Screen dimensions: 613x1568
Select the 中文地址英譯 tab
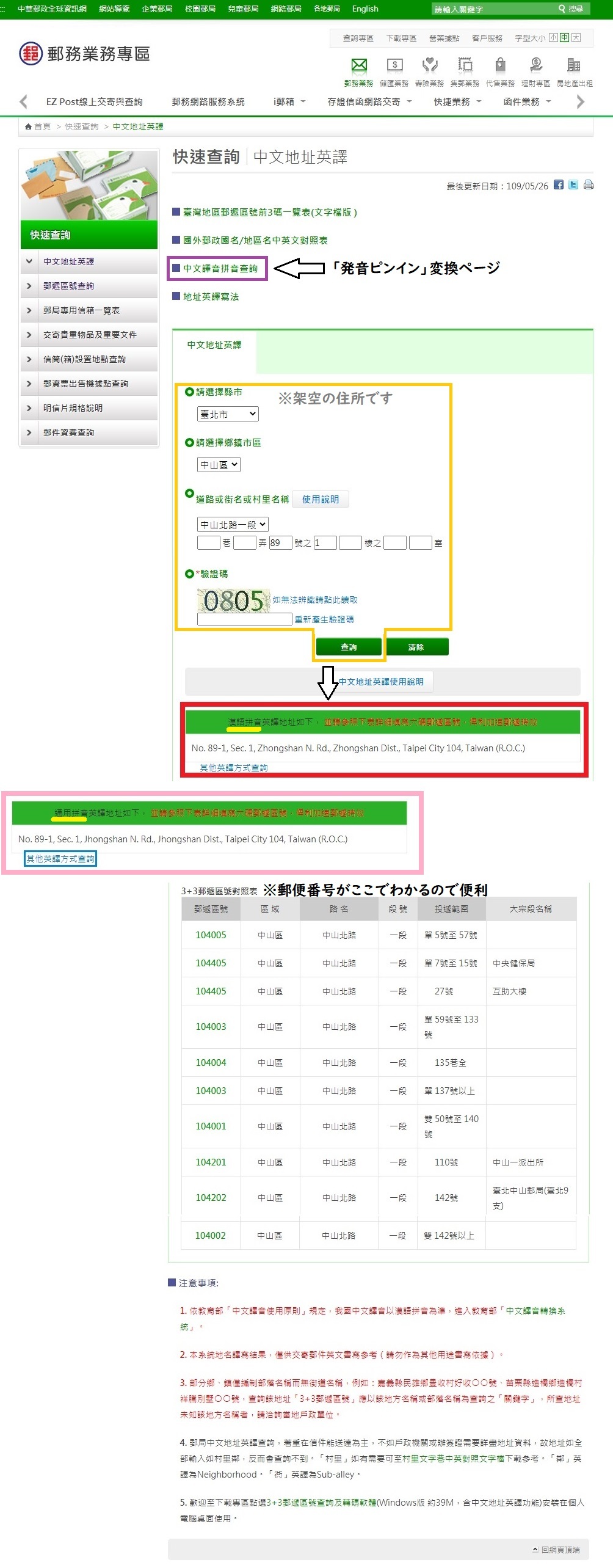pyautogui.click(x=214, y=345)
